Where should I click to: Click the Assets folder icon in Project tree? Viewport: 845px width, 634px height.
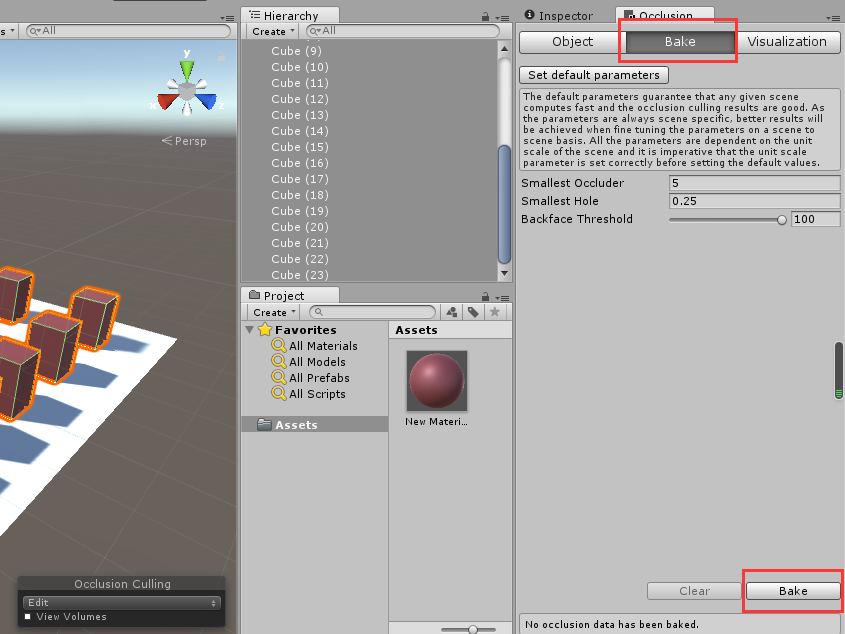264,424
